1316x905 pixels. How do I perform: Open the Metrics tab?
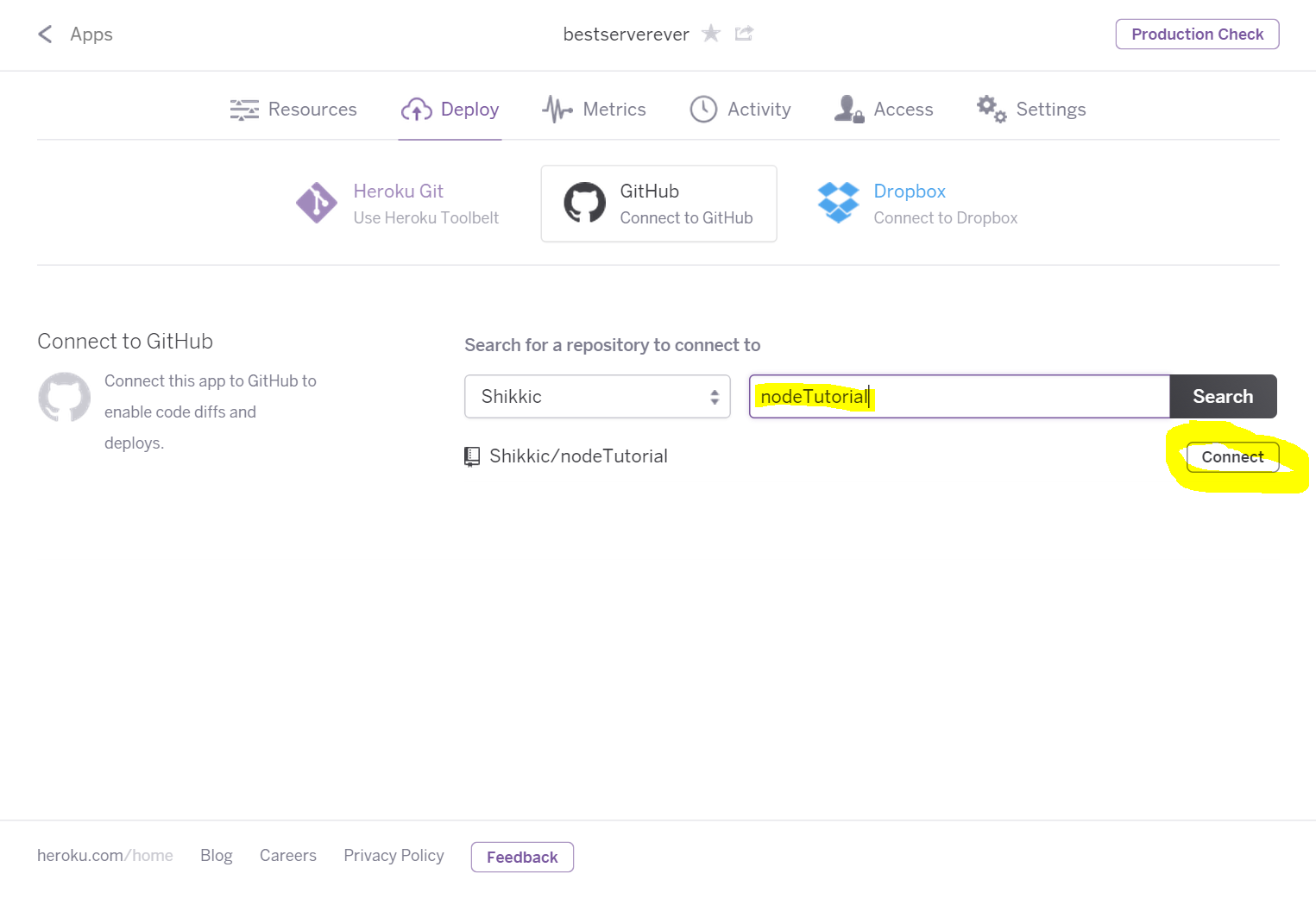point(594,110)
